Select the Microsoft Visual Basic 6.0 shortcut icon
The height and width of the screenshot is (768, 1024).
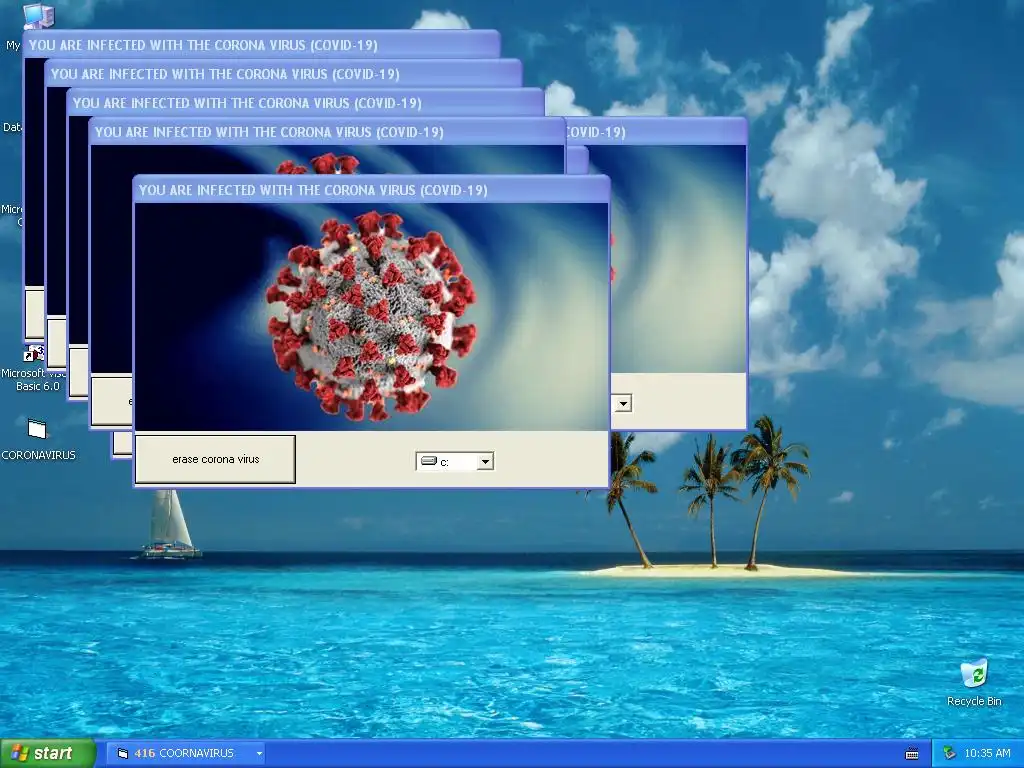(x=33, y=353)
